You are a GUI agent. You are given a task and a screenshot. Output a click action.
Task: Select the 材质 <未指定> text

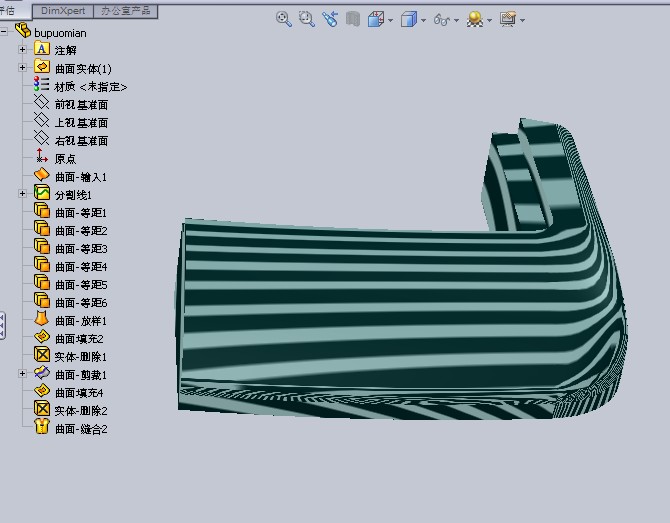click(91, 87)
